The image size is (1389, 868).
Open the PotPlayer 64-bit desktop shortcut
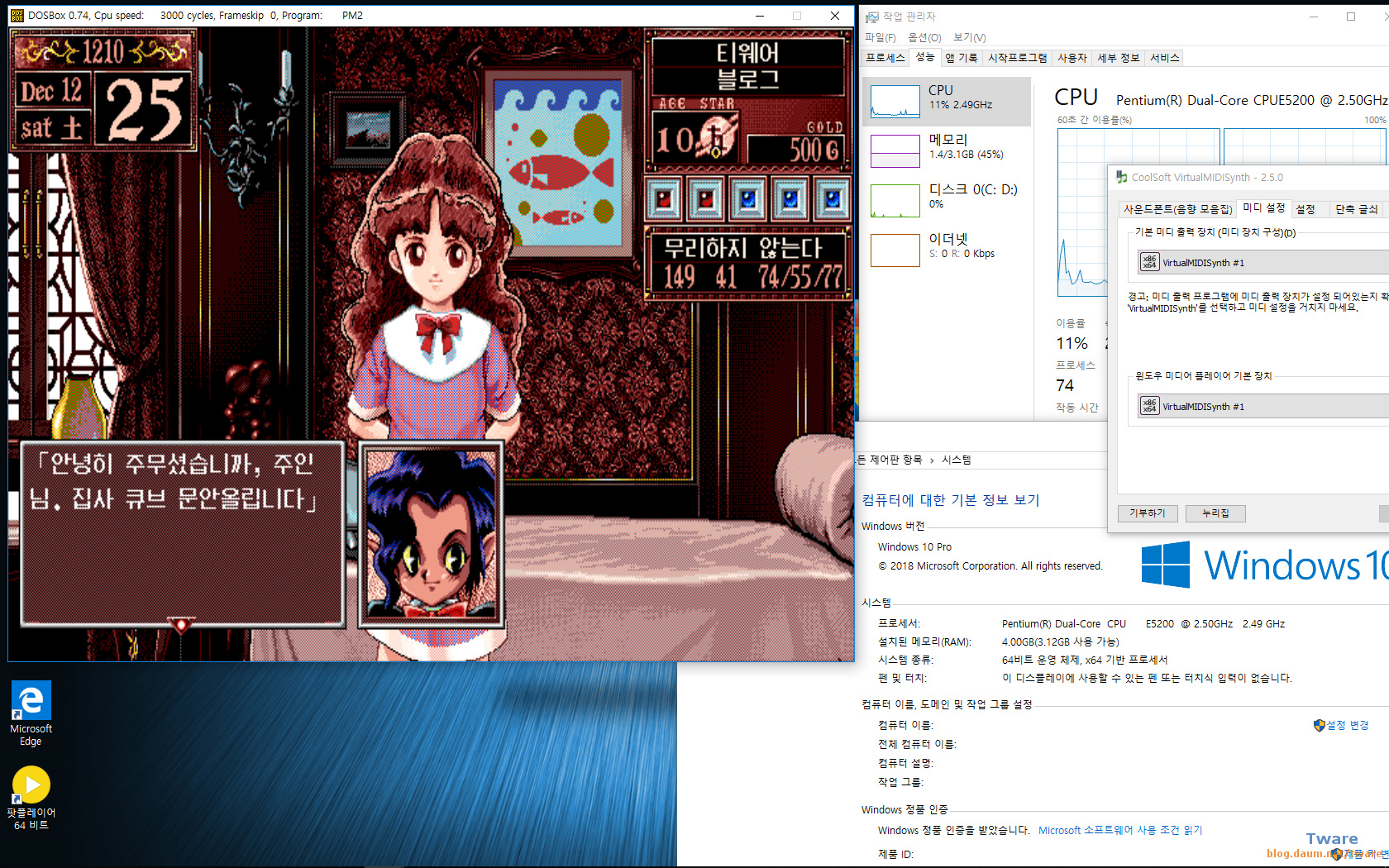(x=31, y=798)
